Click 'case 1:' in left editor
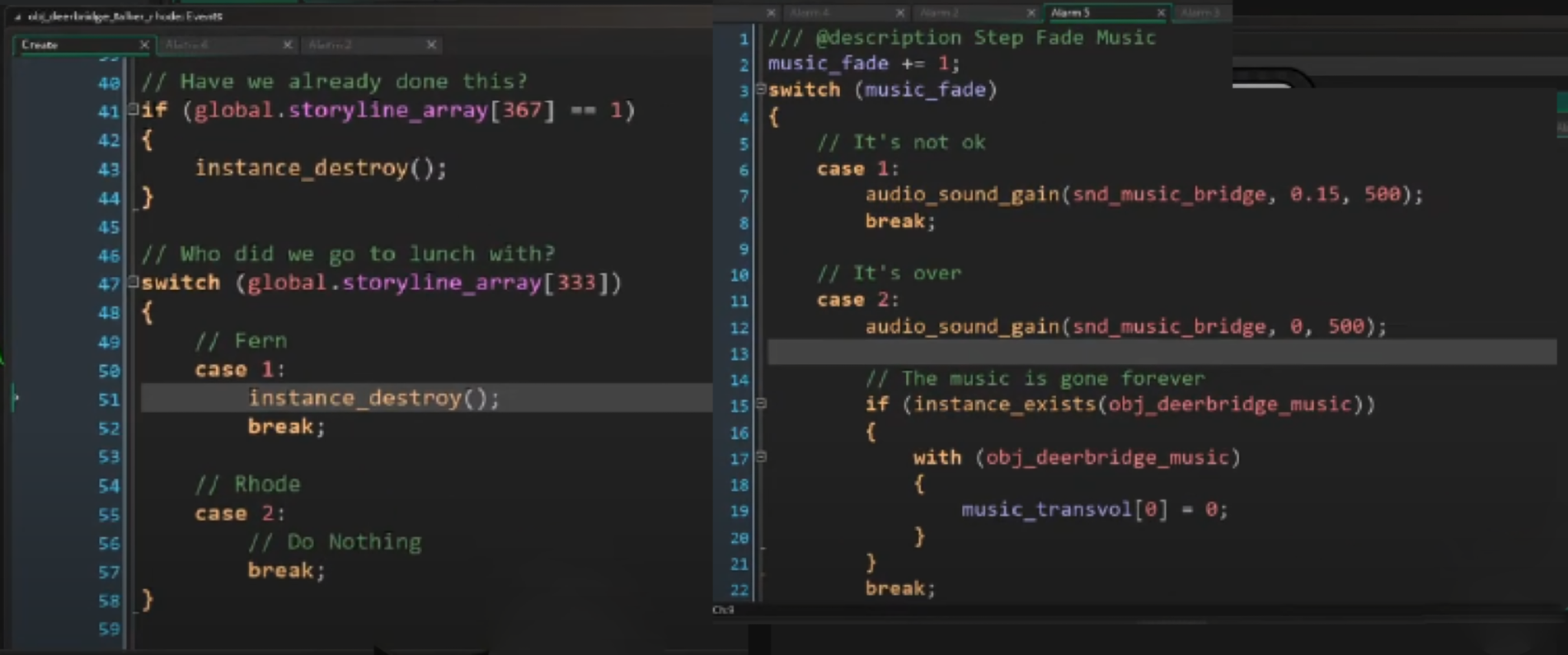The width and height of the screenshot is (1568, 655). (240, 369)
